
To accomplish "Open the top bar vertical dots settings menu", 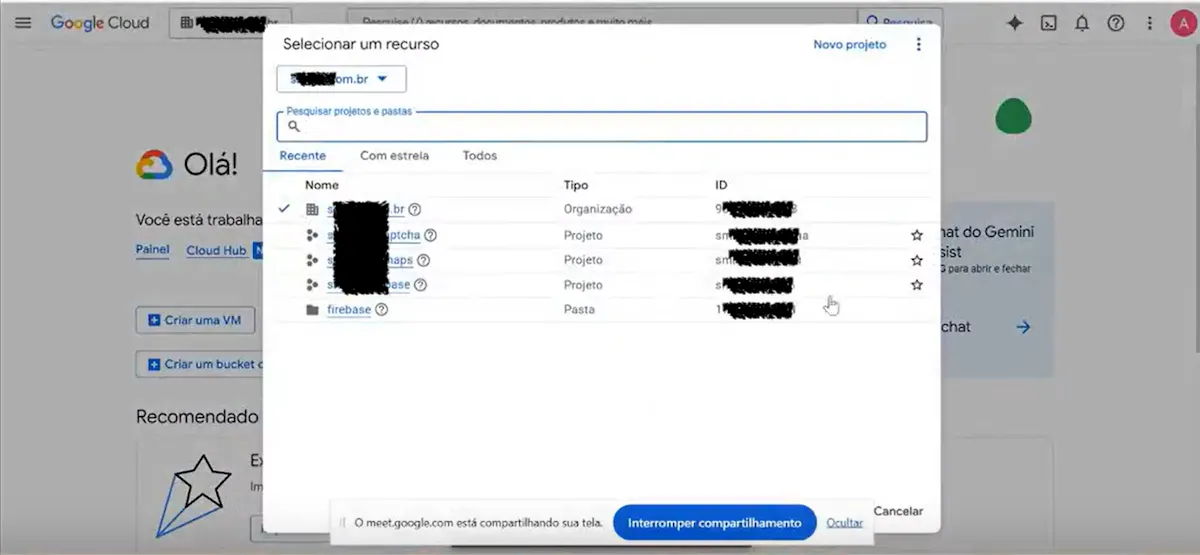I will (x=1150, y=23).
